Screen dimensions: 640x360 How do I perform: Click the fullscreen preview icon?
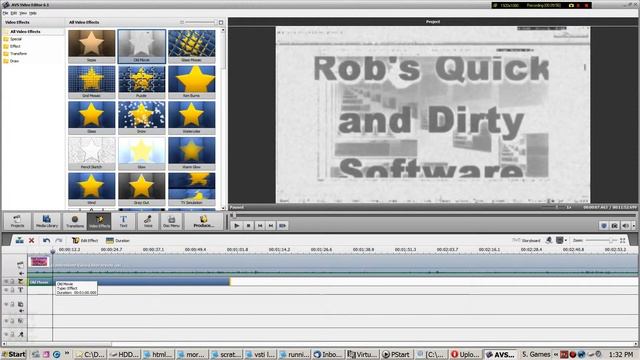[x=604, y=226]
